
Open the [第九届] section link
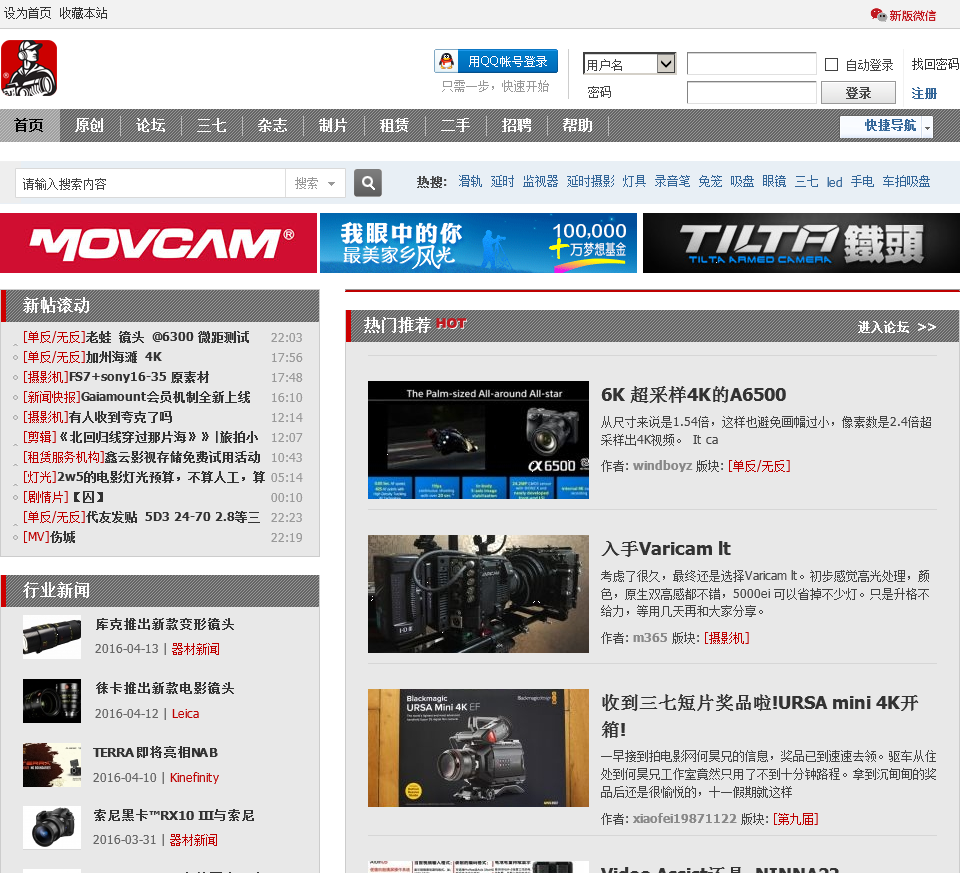pyautogui.click(x=796, y=819)
